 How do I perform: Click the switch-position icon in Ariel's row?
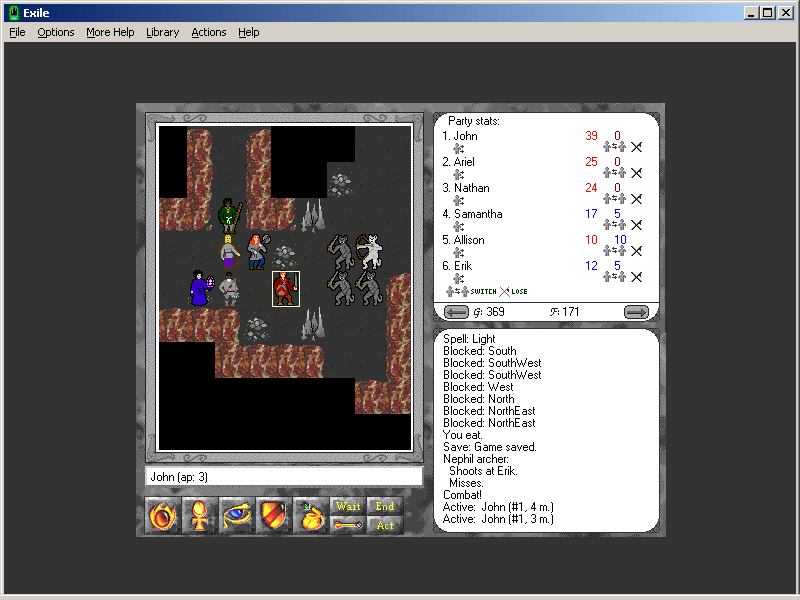(614, 173)
